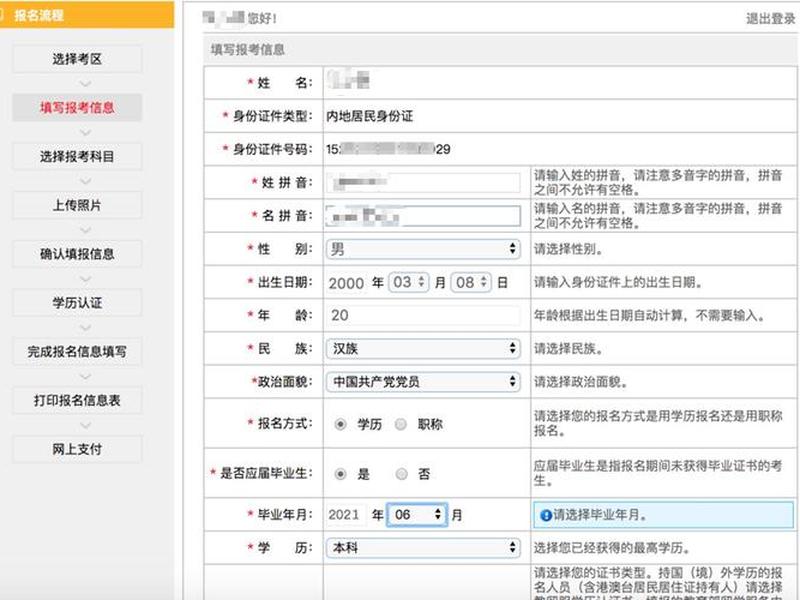This screenshot has height=600, width=800.
Task: Click the 退出登录 link
Action: (770, 19)
